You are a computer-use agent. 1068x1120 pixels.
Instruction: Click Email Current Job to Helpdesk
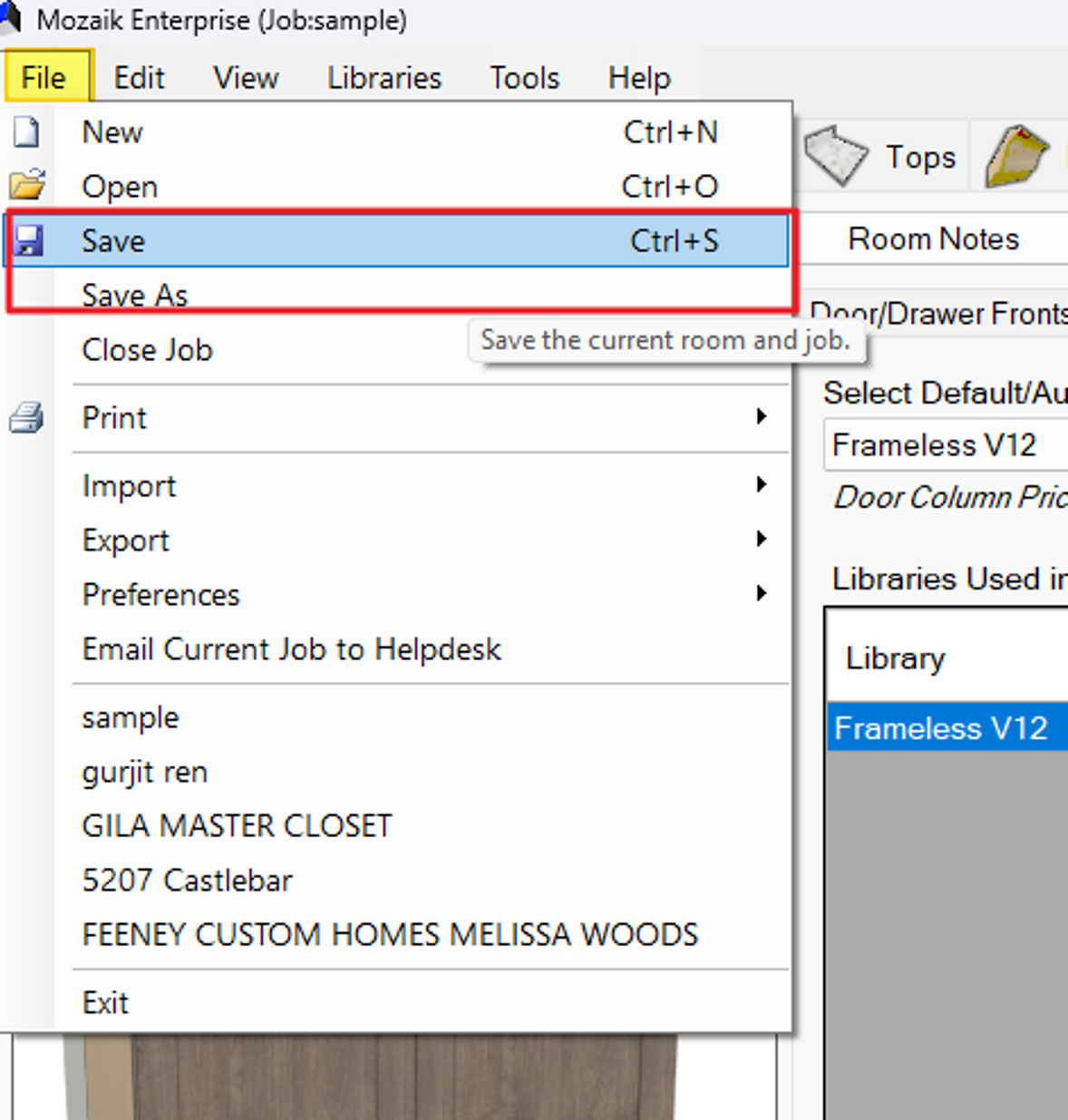291,649
